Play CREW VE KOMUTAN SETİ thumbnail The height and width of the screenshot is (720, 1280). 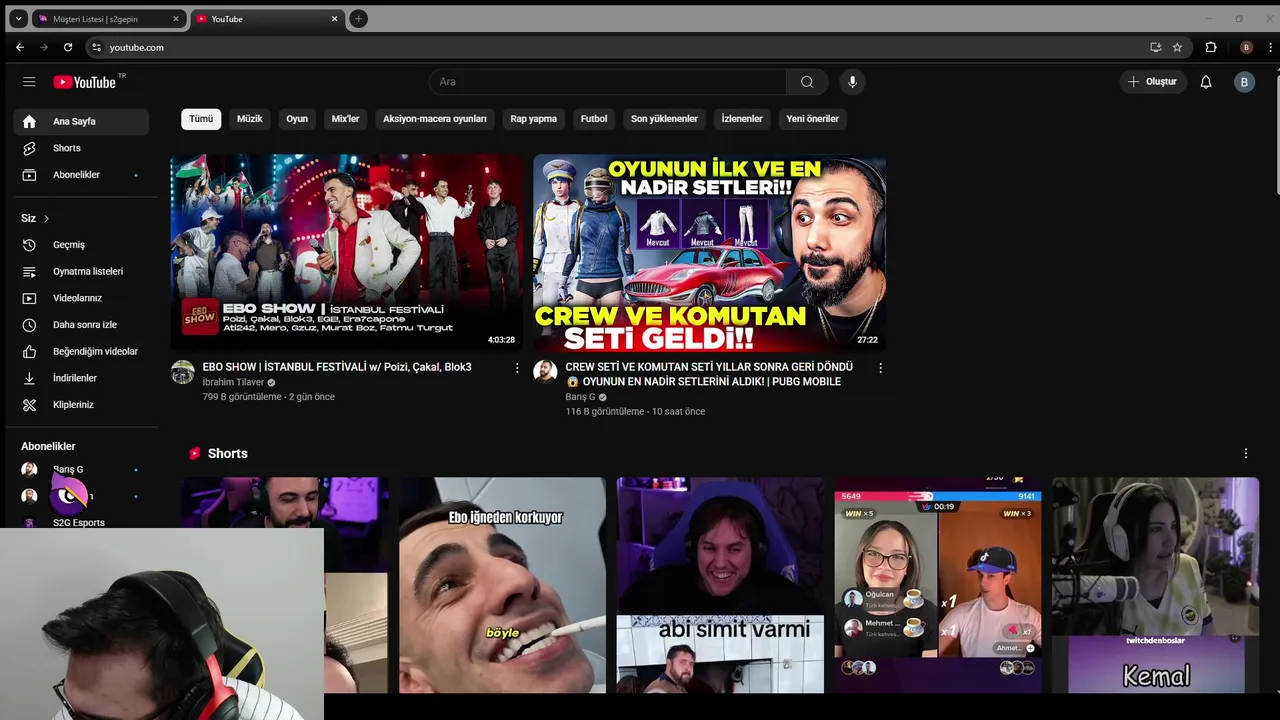(709, 253)
